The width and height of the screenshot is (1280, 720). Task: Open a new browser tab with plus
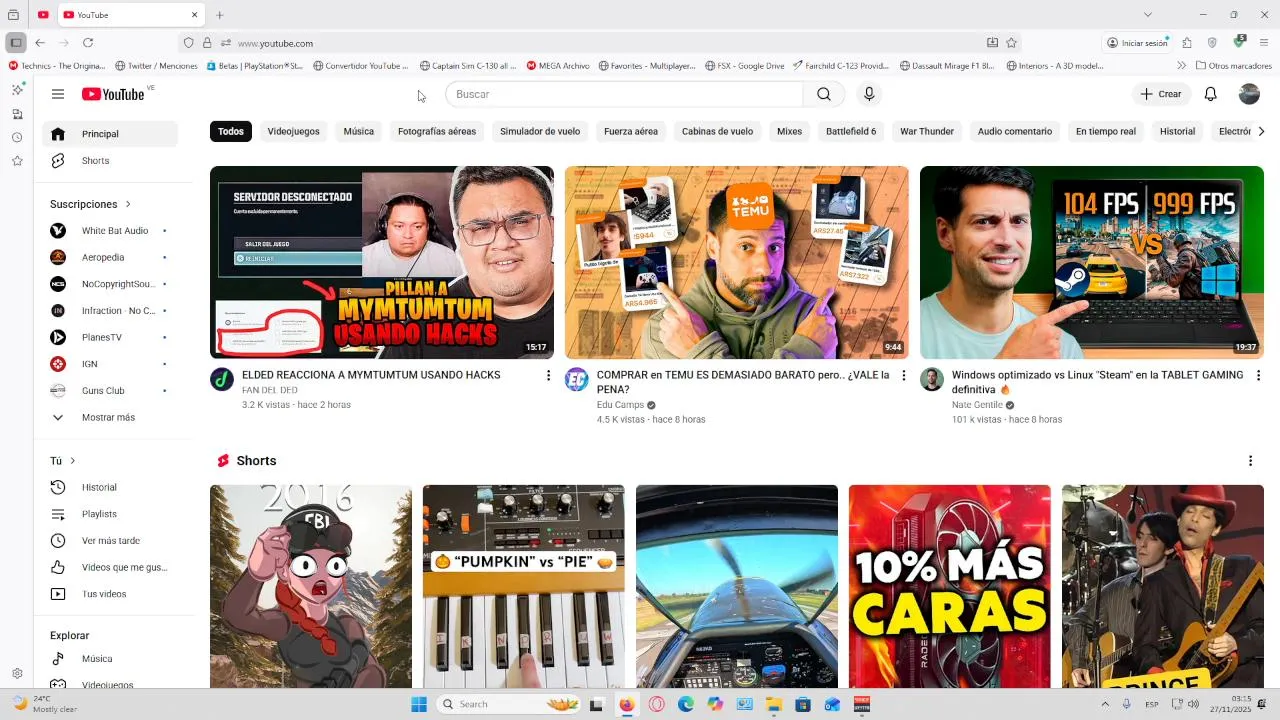coord(220,15)
